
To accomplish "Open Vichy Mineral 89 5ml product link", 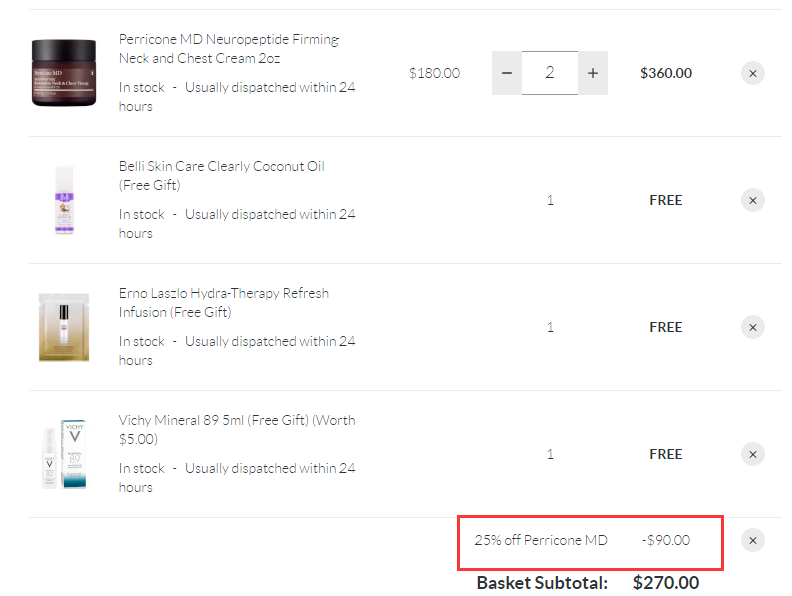I will click(x=236, y=430).
